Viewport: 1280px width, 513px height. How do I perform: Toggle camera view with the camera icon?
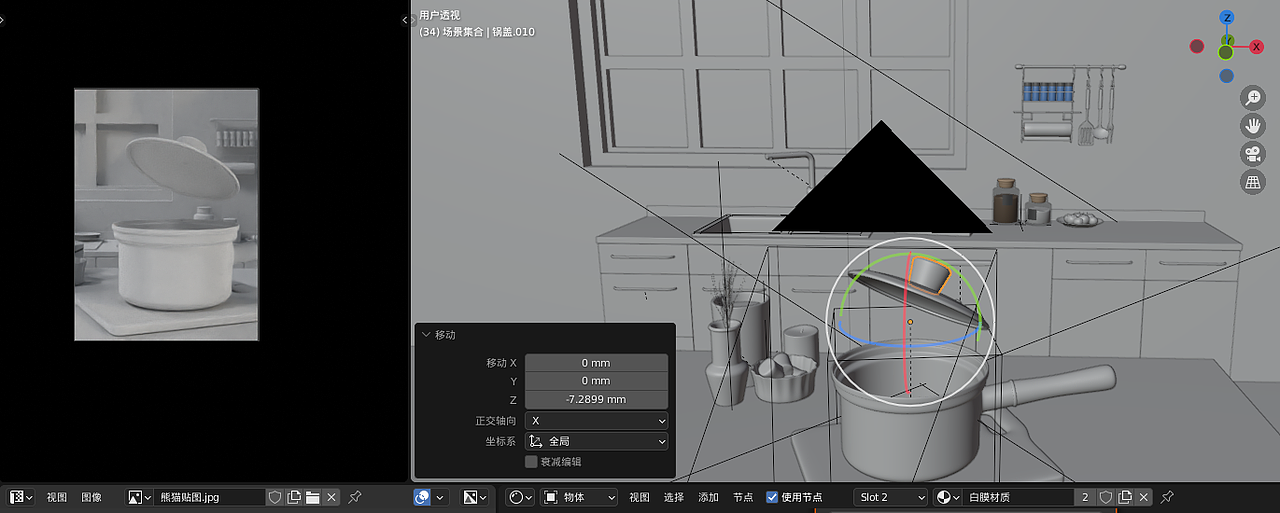pos(1253,154)
